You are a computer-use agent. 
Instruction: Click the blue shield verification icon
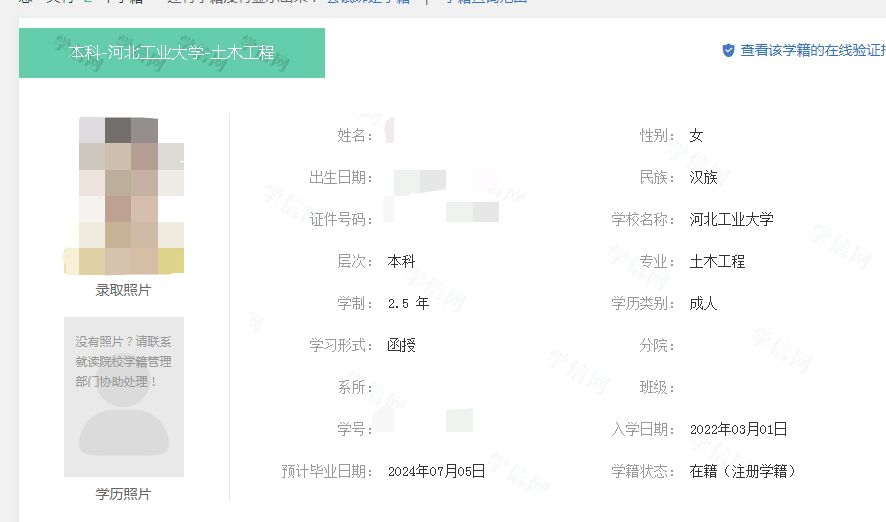728,50
